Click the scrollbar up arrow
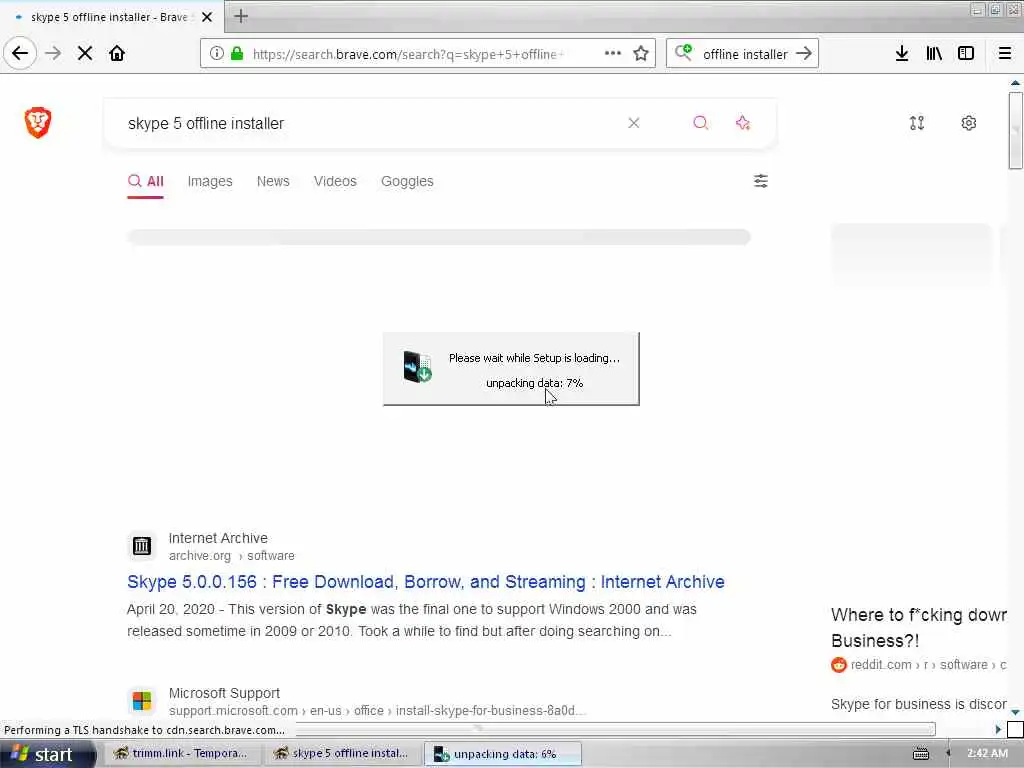The image size is (1024, 768). (x=1015, y=83)
